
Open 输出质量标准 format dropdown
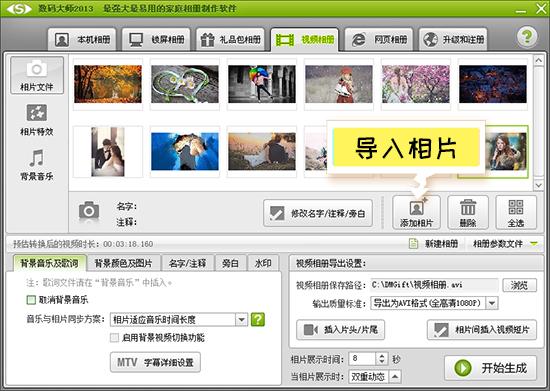pyautogui.click(x=434, y=303)
